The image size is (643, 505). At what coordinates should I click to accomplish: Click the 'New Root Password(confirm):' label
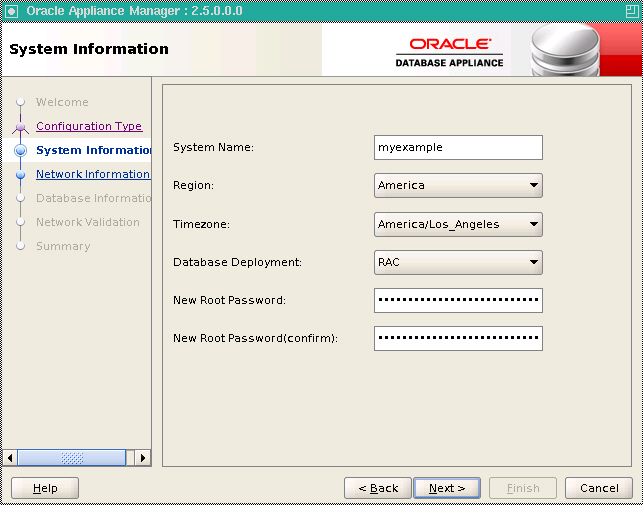point(255,338)
